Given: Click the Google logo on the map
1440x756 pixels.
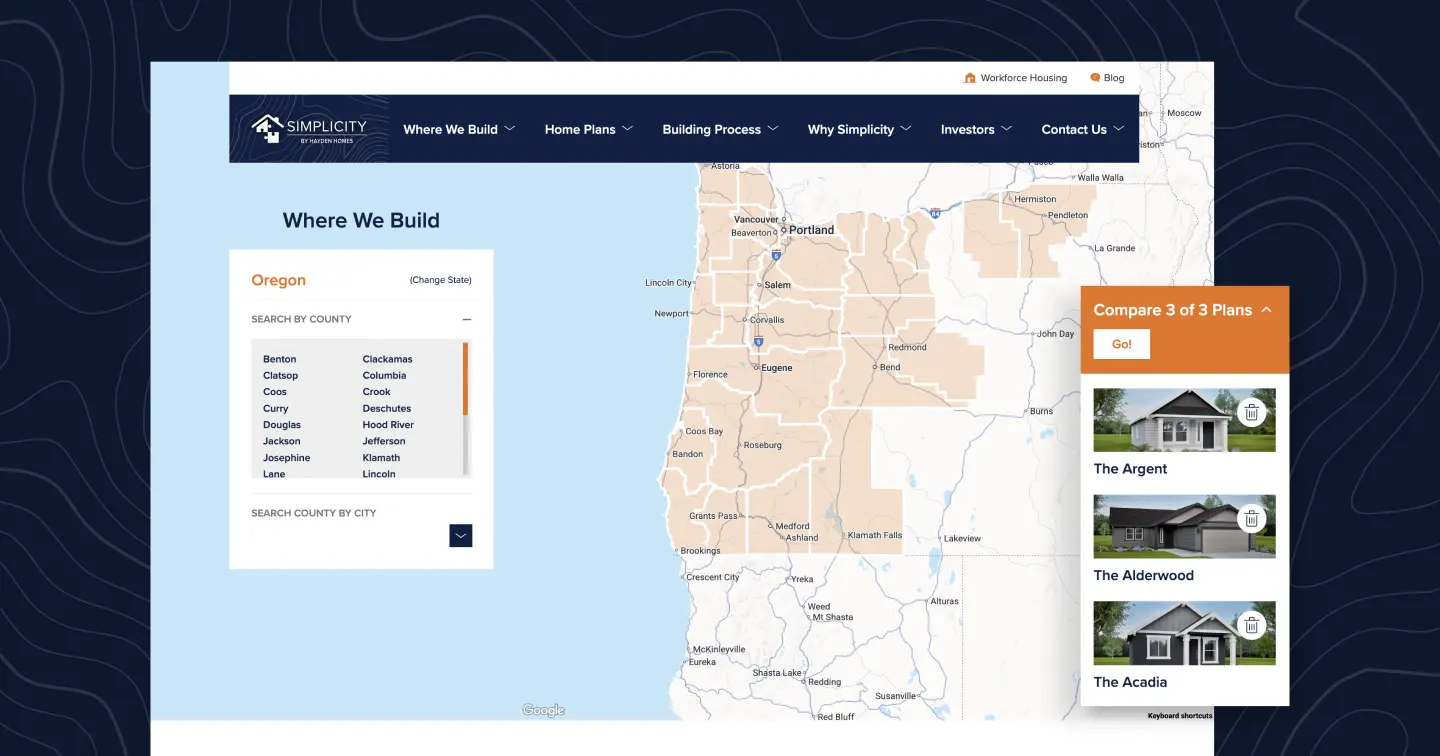Looking at the screenshot, I should tap(542, 709).
